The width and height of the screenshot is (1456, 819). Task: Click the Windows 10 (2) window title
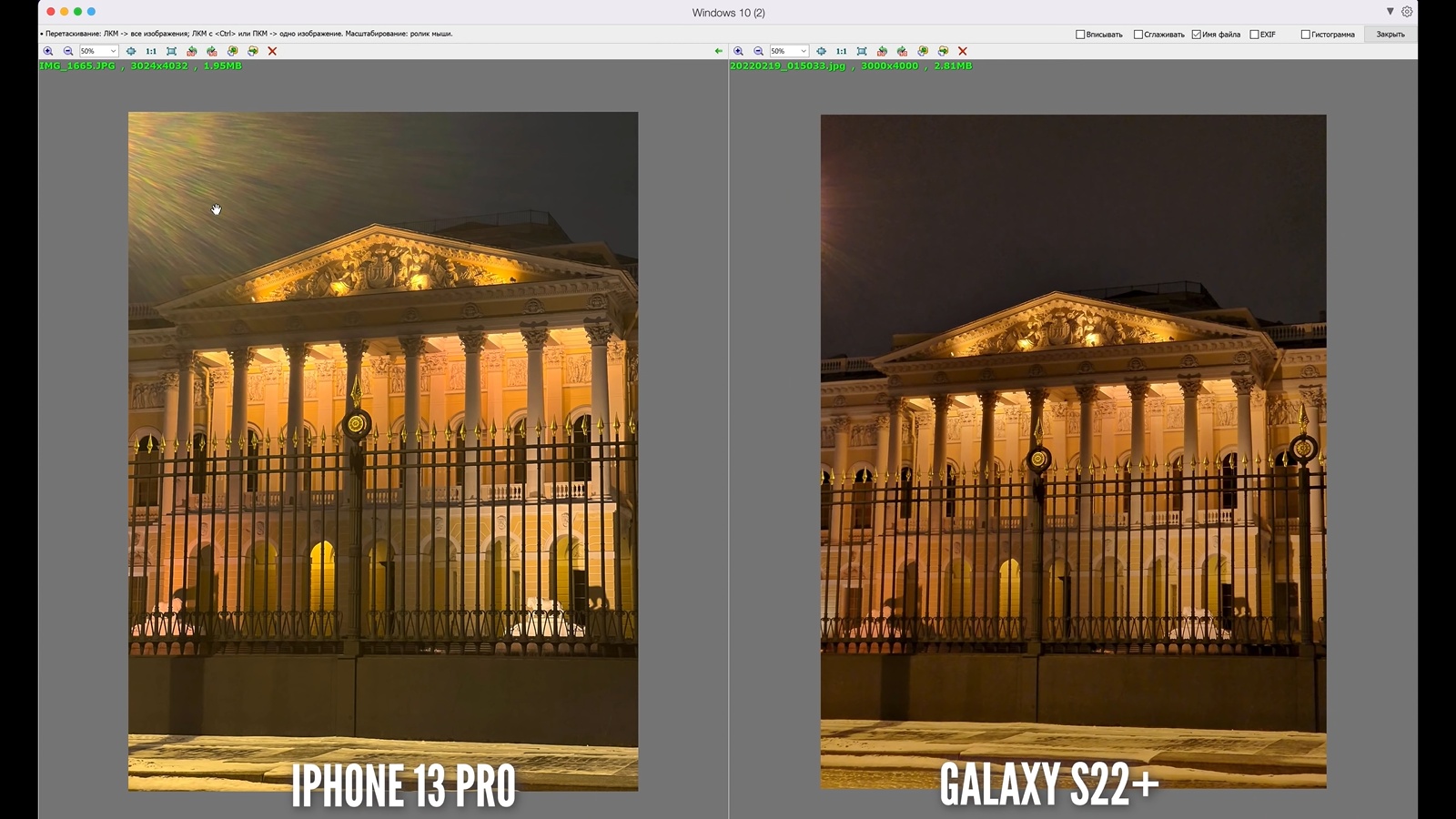[x=728, y=13]
